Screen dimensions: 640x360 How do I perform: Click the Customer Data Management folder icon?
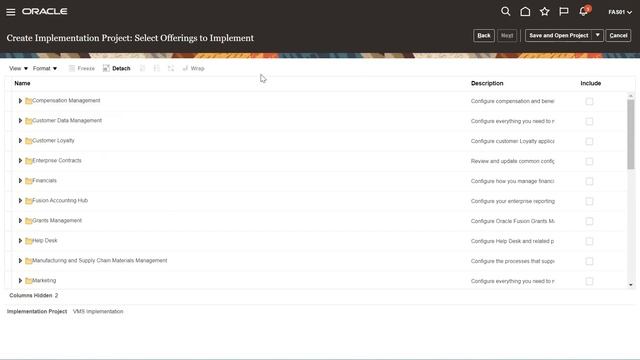coord(28,121)
